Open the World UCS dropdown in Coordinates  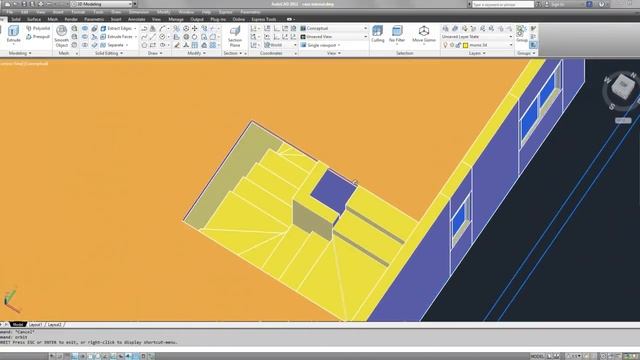[x=280, y=45]
